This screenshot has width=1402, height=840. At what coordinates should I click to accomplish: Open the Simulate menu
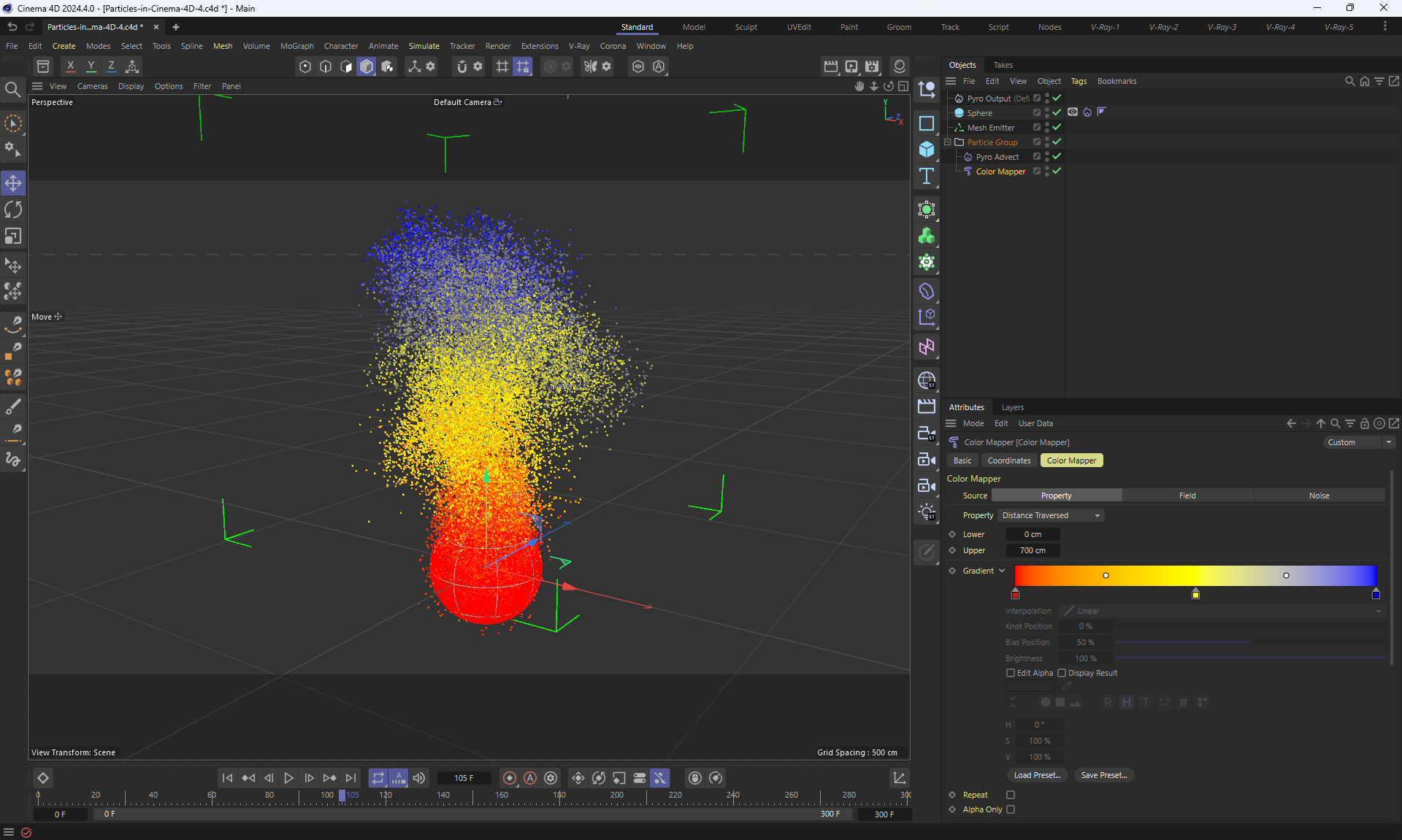click(x=424, y=46)
